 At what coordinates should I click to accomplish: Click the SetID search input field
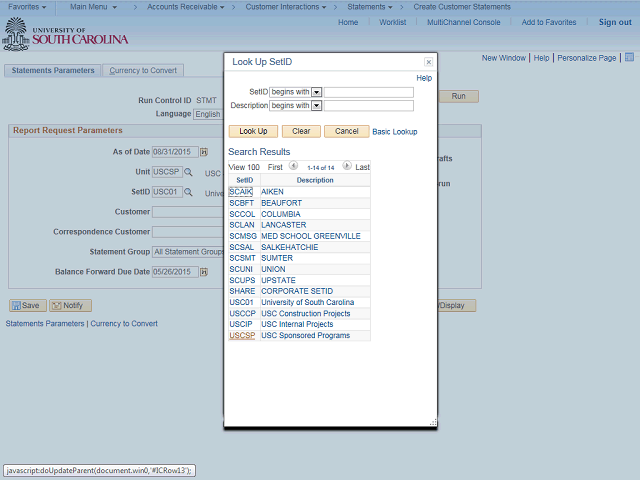click(369, 92)
